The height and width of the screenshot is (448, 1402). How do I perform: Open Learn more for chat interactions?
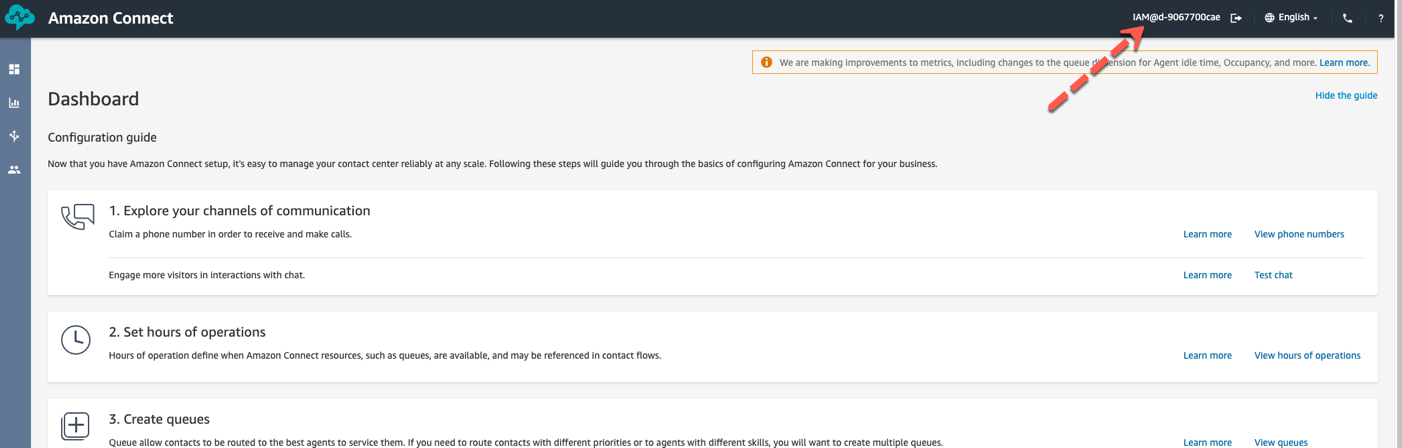(1207, 275)
